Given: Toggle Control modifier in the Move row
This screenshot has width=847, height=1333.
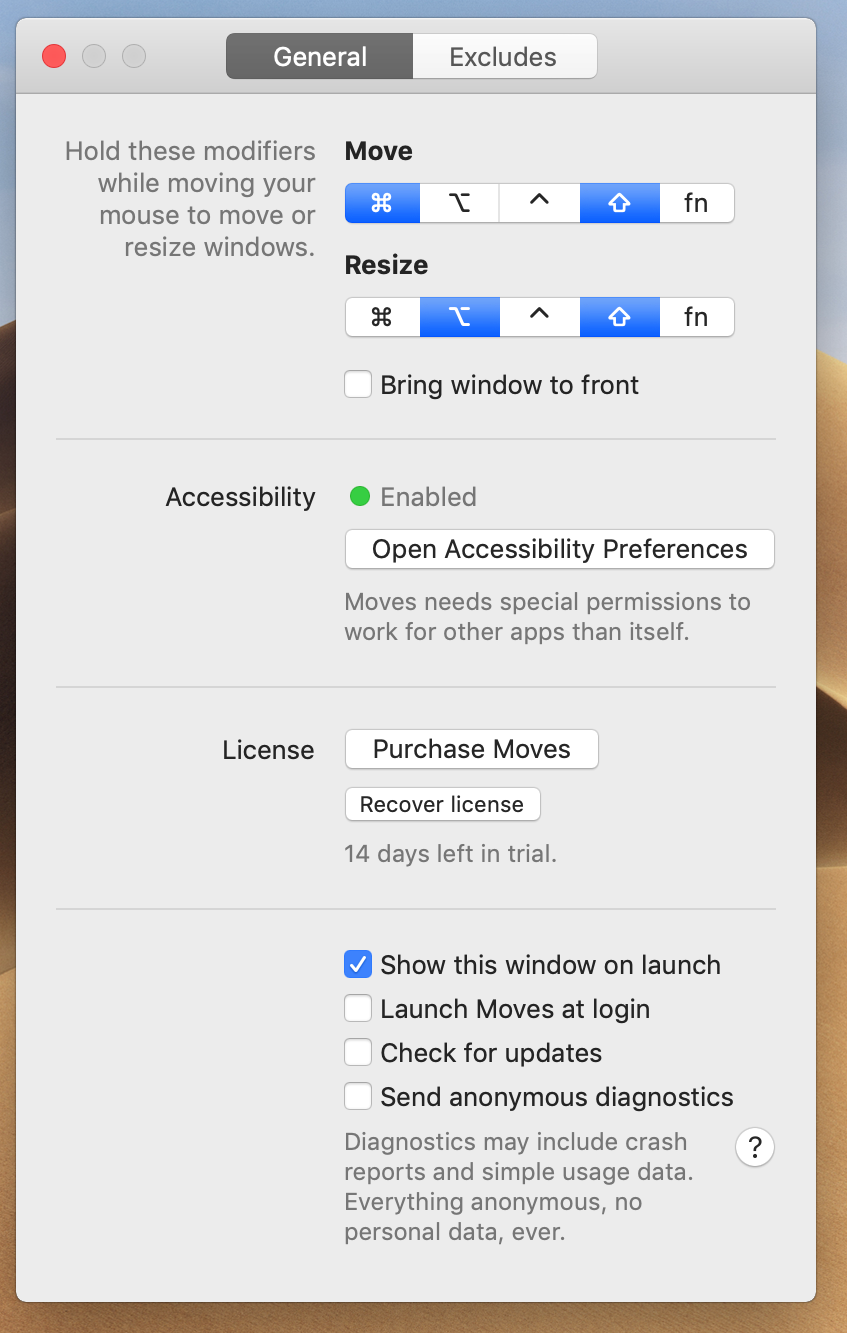Looking at the screenshot, I should [540, 203].
